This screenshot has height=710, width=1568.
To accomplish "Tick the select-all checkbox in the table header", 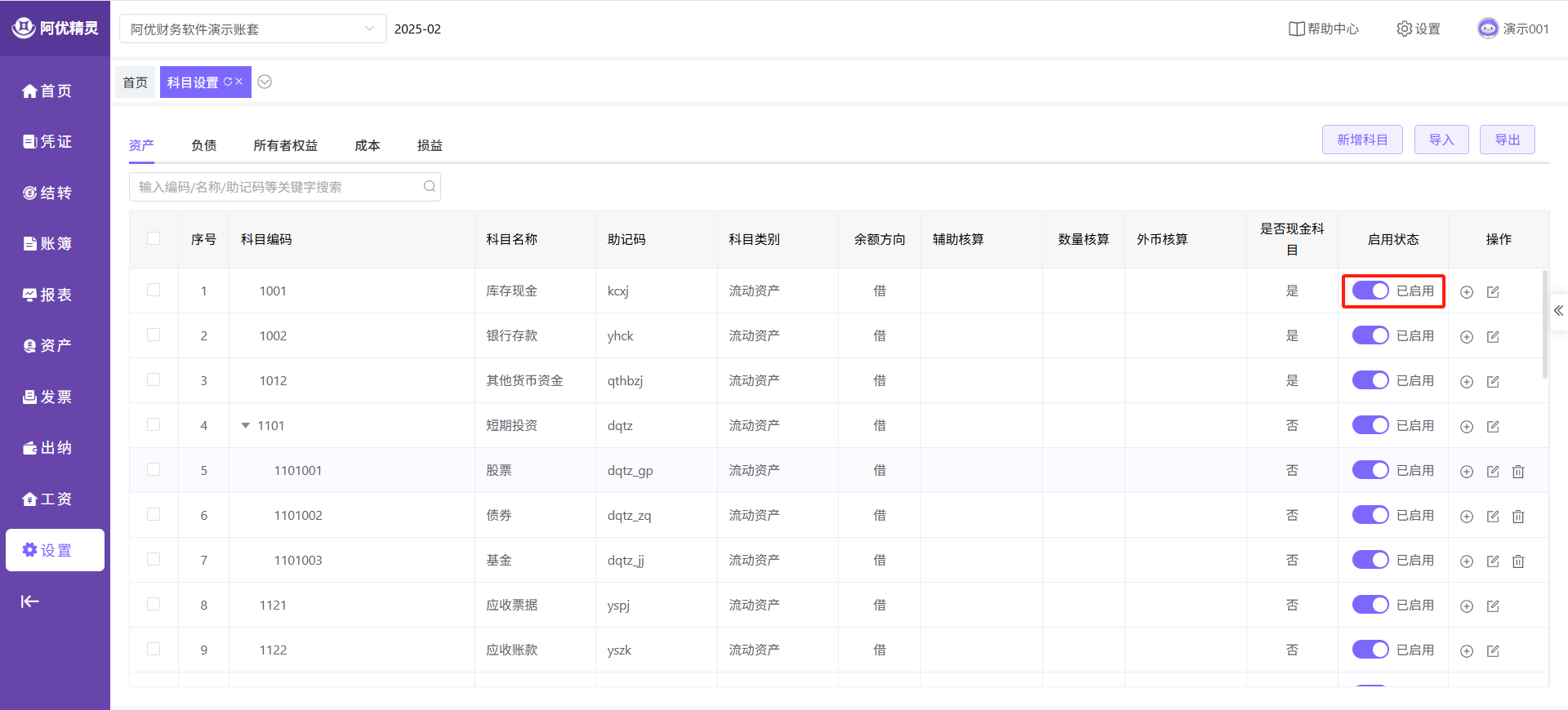I will coord(154,238).
